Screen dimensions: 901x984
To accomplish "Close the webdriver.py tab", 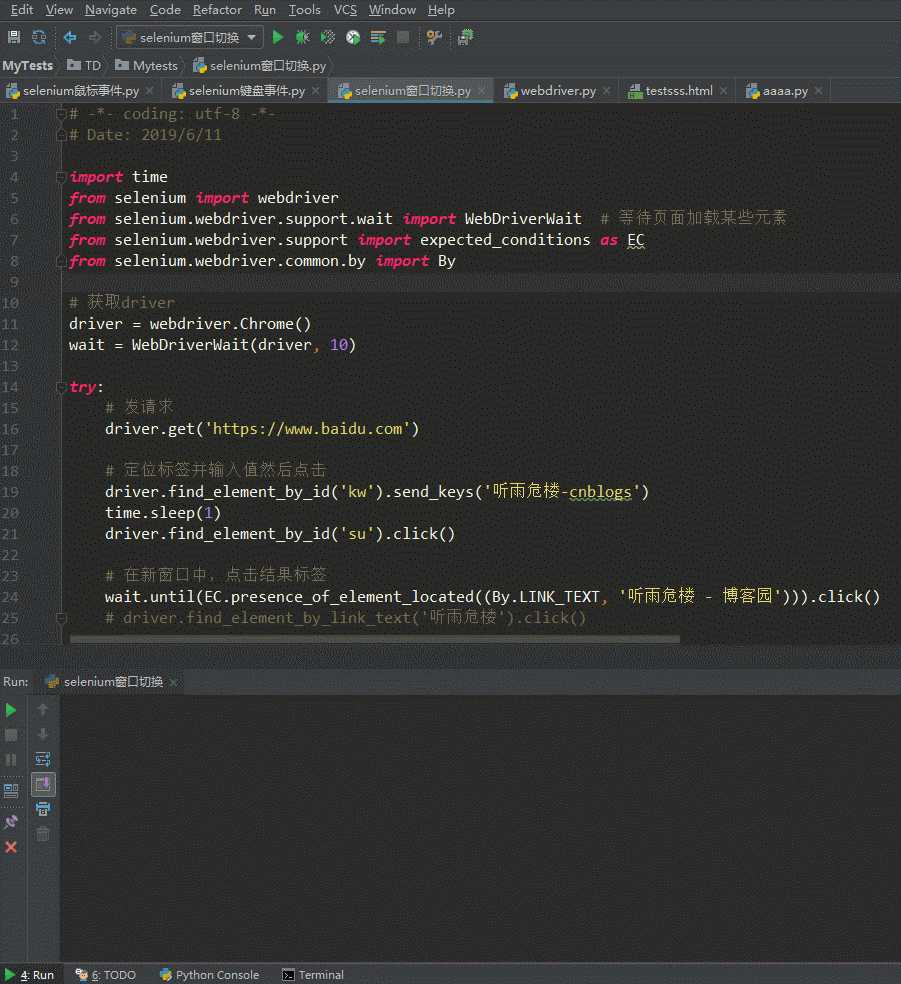I will click(607, 91).
